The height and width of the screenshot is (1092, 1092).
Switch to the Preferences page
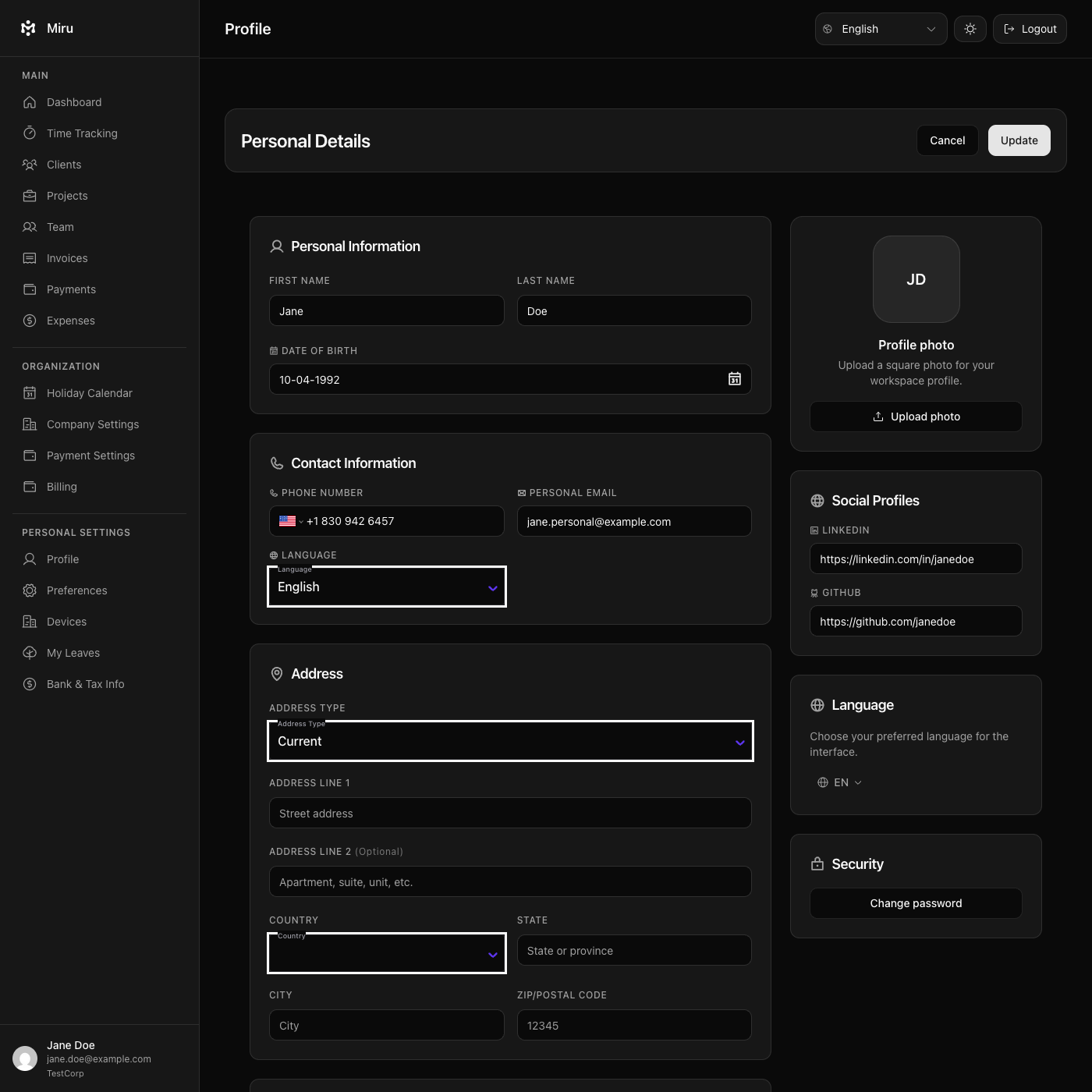pos(76,590)
